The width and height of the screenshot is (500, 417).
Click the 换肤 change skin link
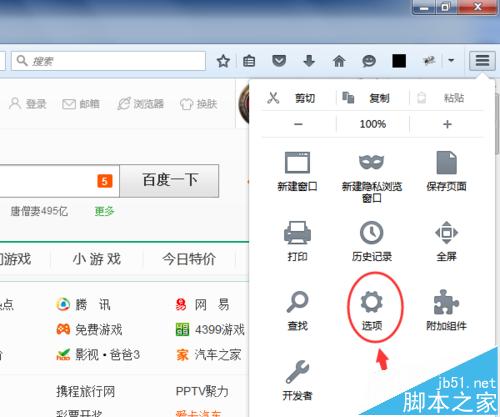pyautogui.click(x=199, y=104)
